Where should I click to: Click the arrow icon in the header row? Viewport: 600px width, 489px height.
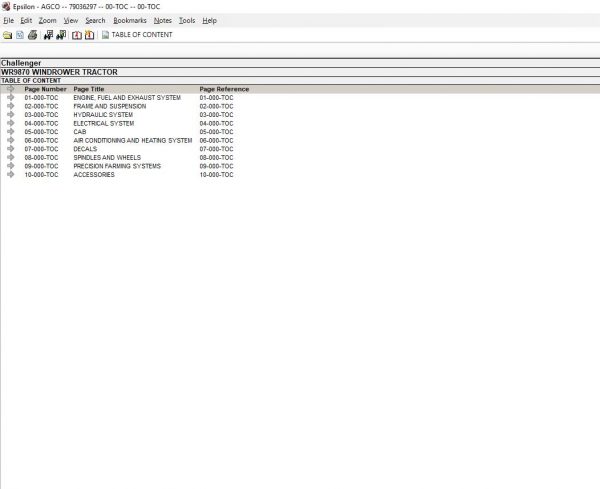click(x=10, y=89)
